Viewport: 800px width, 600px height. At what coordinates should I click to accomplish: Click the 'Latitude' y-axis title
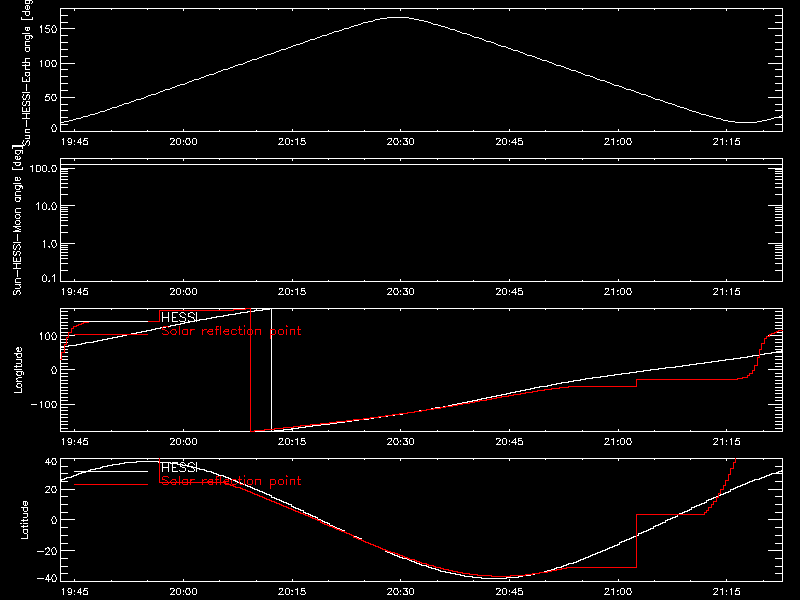tap(24, 519)
